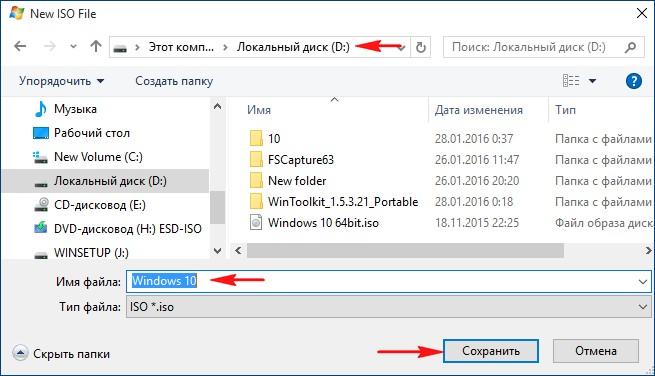Image resolution: width=655 pixels, height=376 pixels.
Task: Click the horizontal scrollbar thumb
Action: 405,251
